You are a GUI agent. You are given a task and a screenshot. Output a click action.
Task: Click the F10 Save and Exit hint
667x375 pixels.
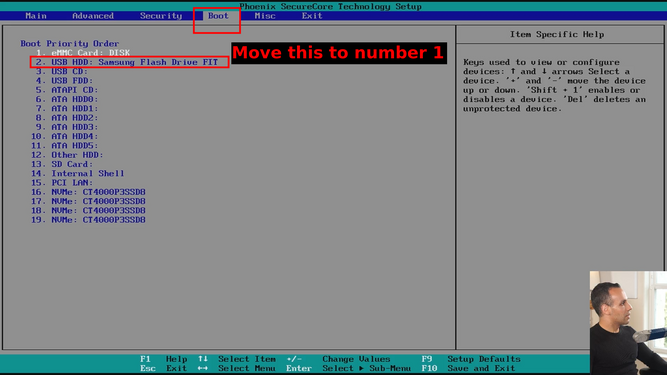click(468, 368)
